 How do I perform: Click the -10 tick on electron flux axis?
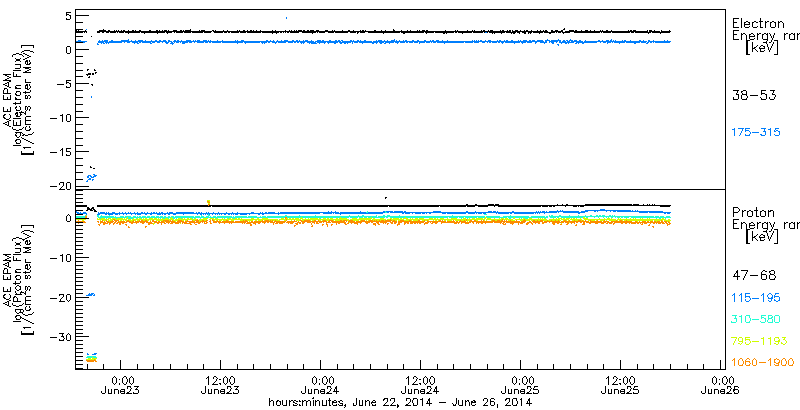(x=59, y=117)
